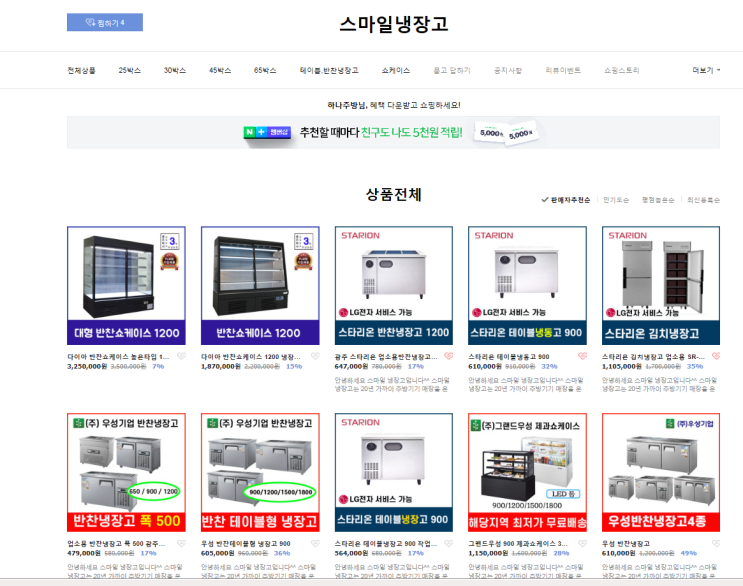743x586 pixels.
Task: Click the price 1,105,000원
Action: 622,366
